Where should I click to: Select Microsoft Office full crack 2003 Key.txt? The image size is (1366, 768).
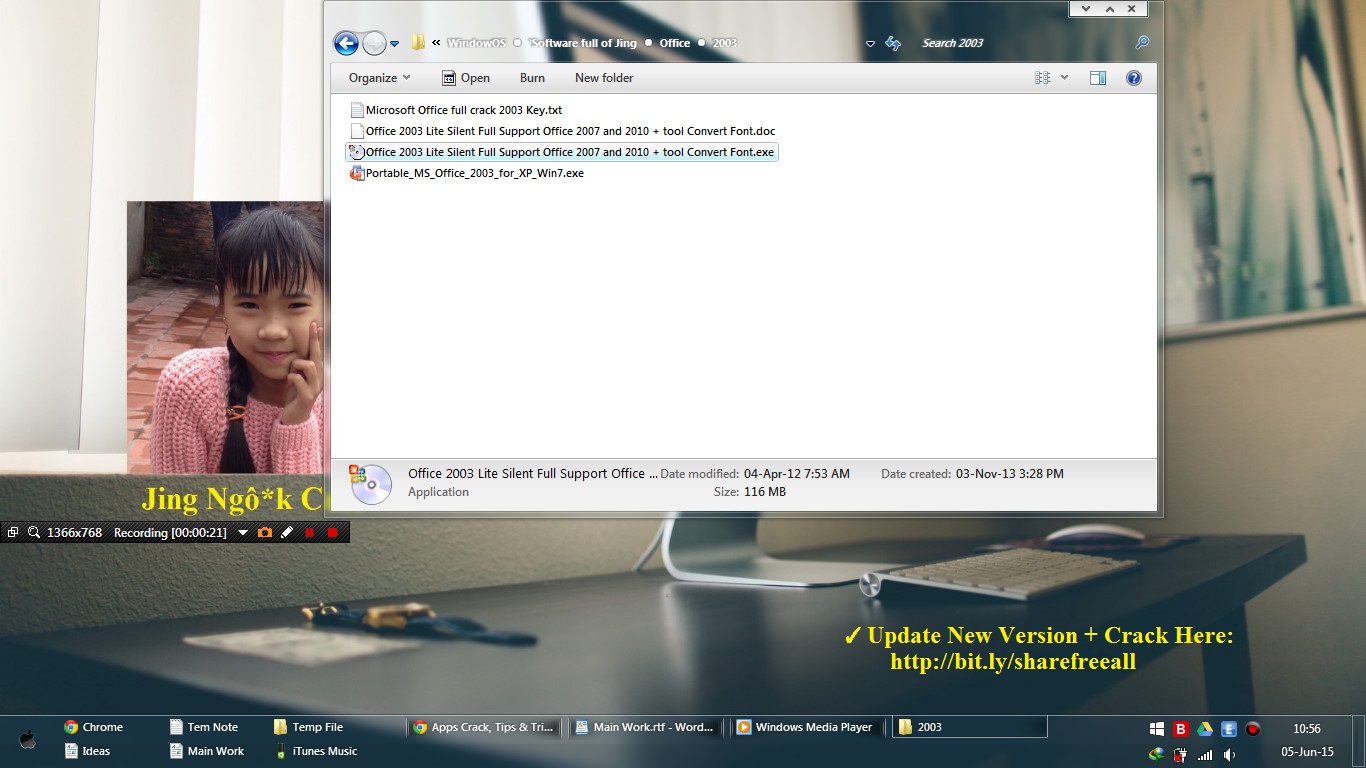[x=463, y=110]
